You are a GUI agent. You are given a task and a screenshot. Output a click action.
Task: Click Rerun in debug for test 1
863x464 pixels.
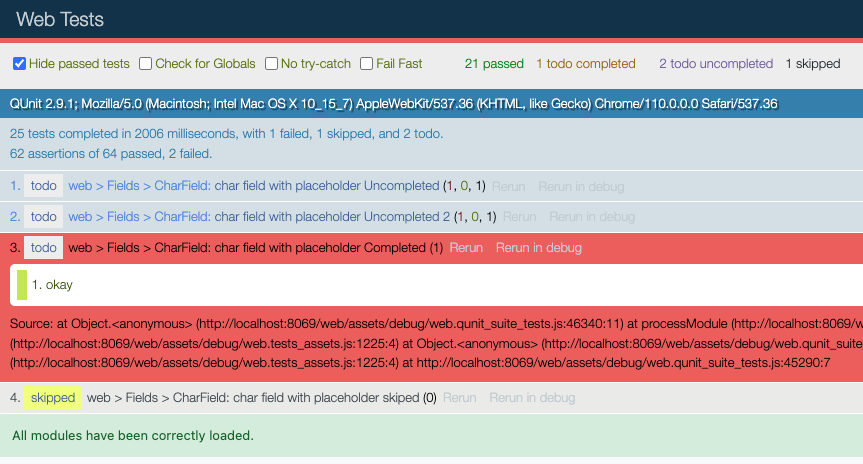pyautogui.click(x=581, y=187)
